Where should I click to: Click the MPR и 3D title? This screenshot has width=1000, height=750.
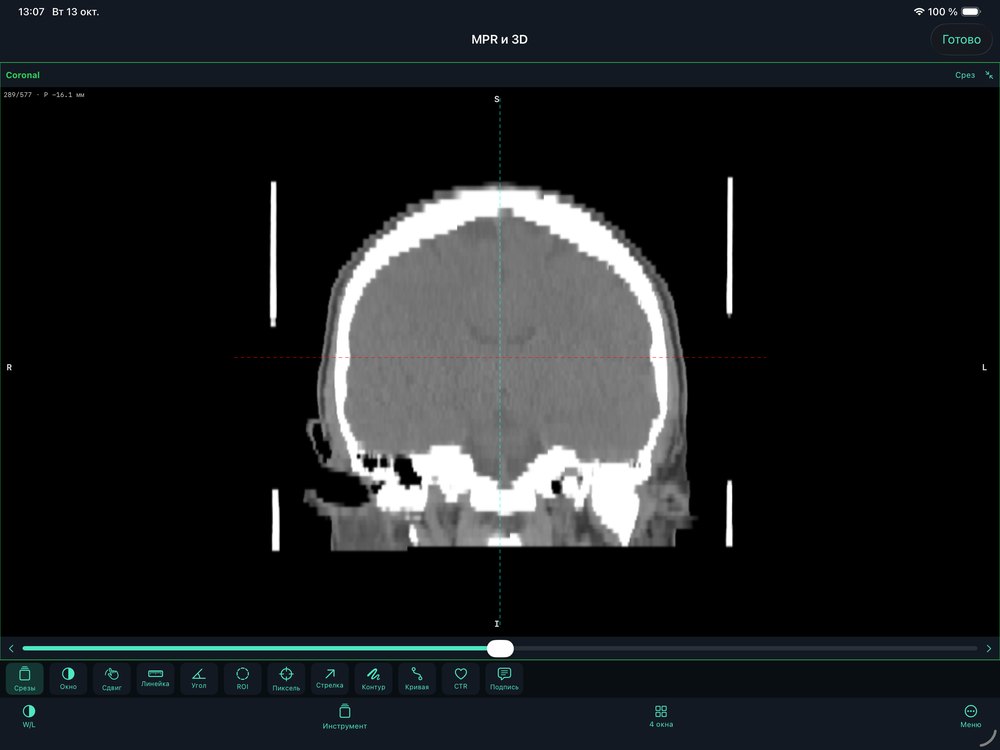[499, 40]
